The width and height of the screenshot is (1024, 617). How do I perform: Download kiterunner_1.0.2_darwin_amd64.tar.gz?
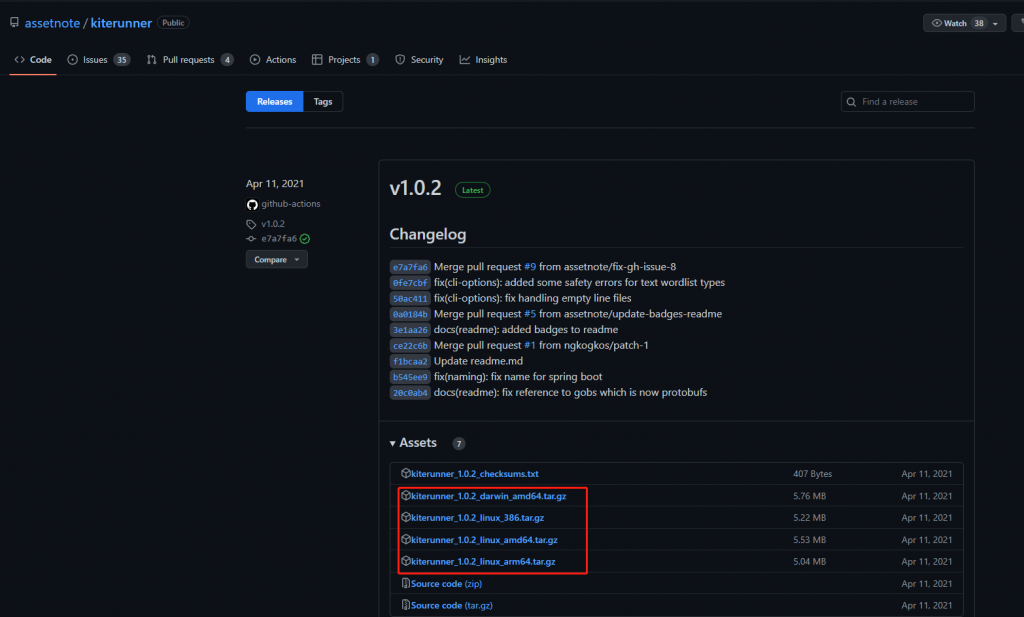click(488, 496)
